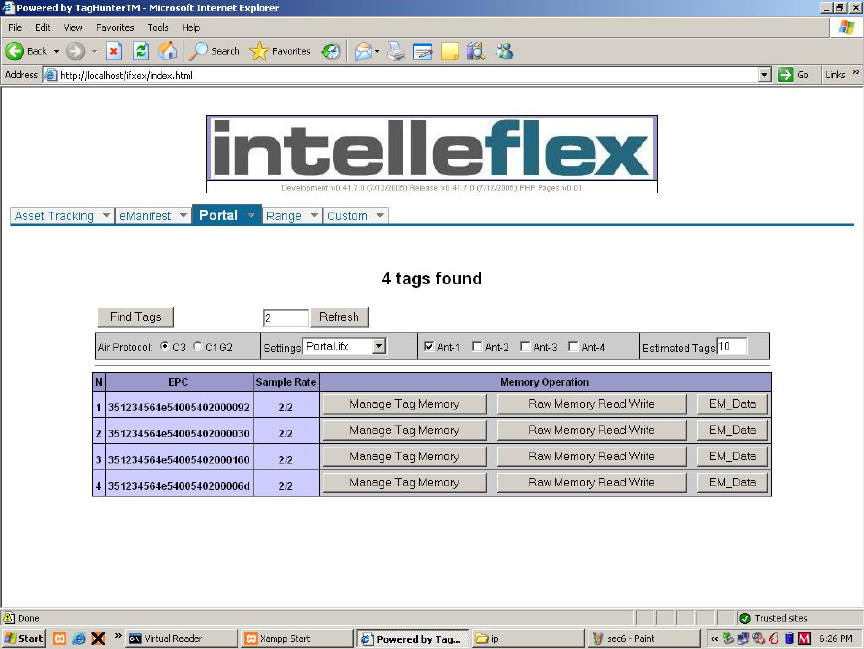Expand hidden tray icons arrow
The image size is (864, 649).
pyautogui.click(x=715, y=639)
